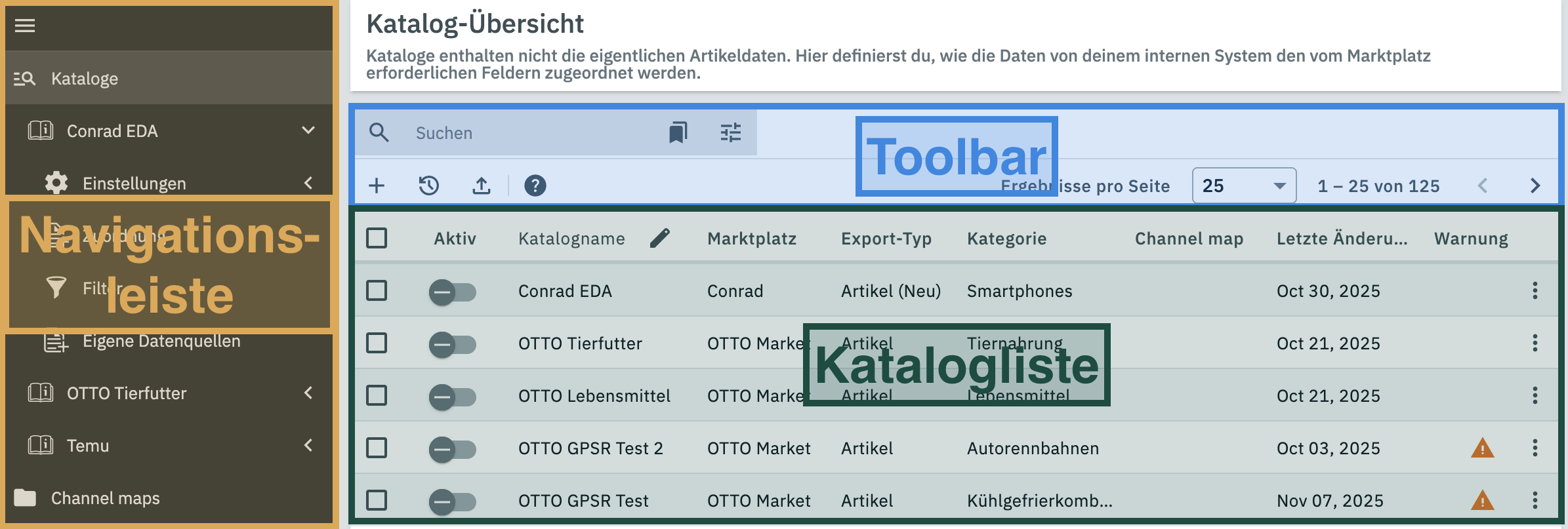Viewport: 1568px width, 529px height.
Task: Click the search magnifier icon
Action: pos(379,132)
